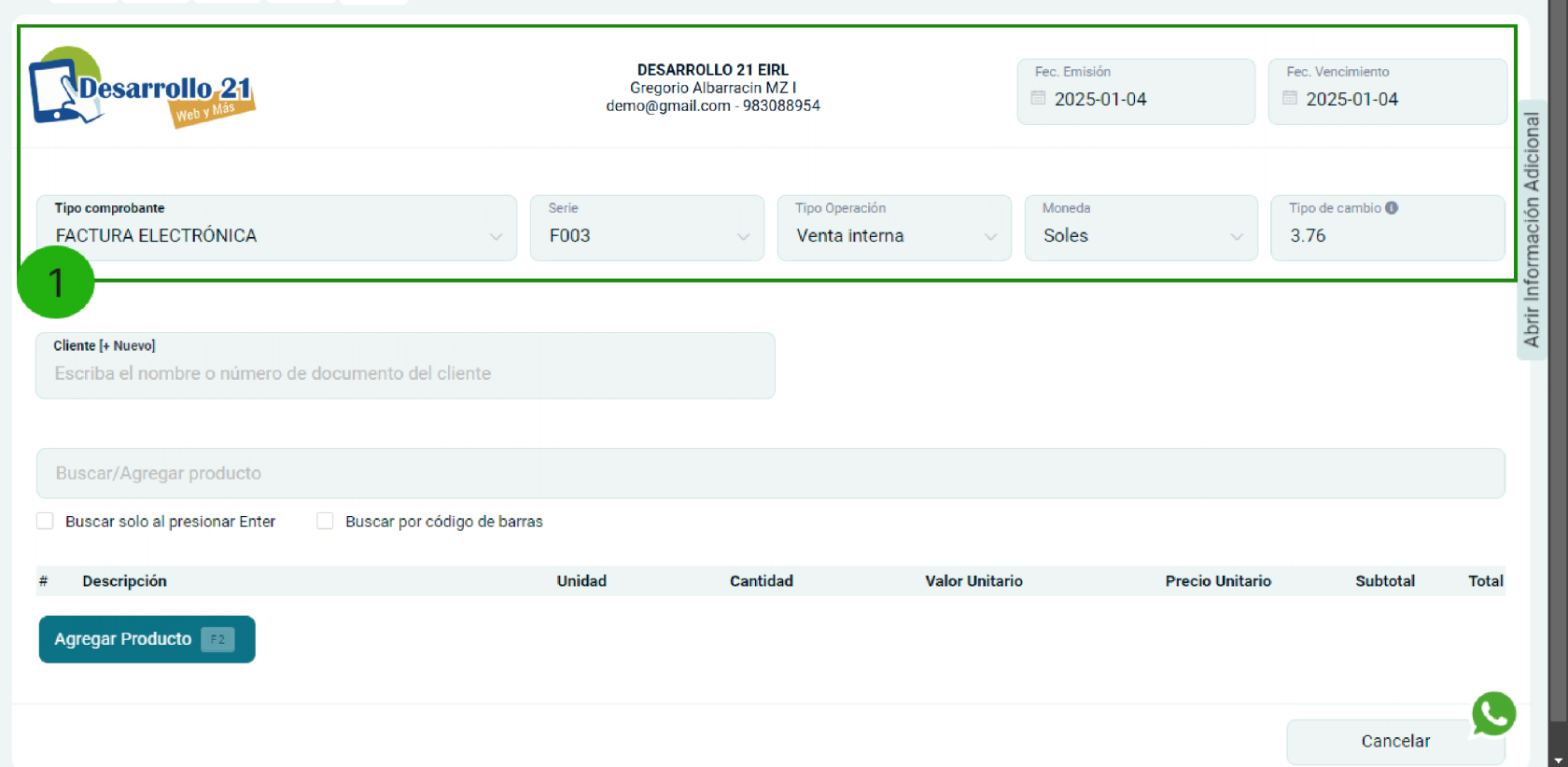Open the Abrir Información Adicional side tab
Image resolution: width=1568 pixels, height=767 pixels.
click(x=1532, y=230)
